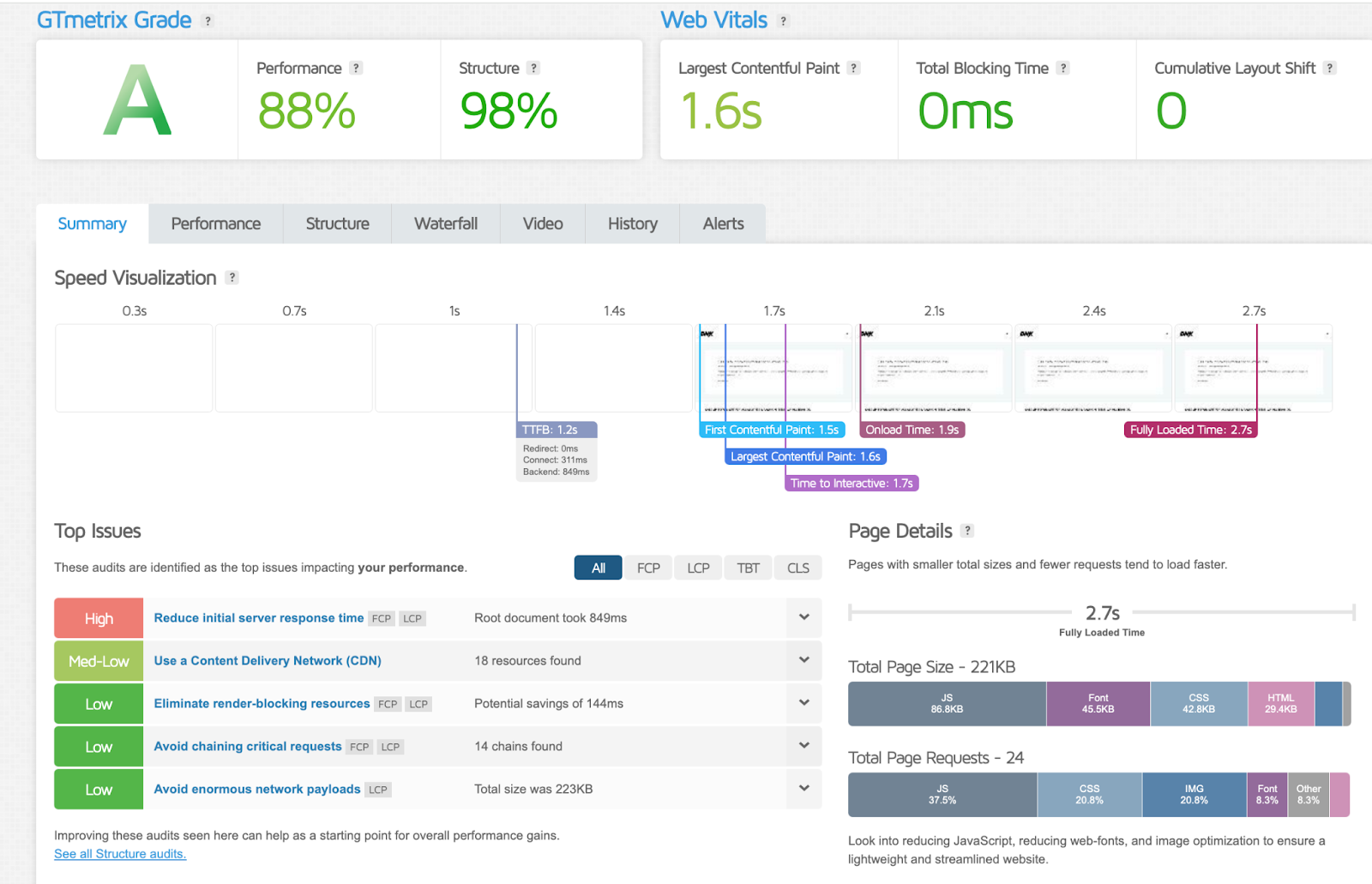Open the Performance score help icon
1372x884 pixels.
[x=356, y=68]
